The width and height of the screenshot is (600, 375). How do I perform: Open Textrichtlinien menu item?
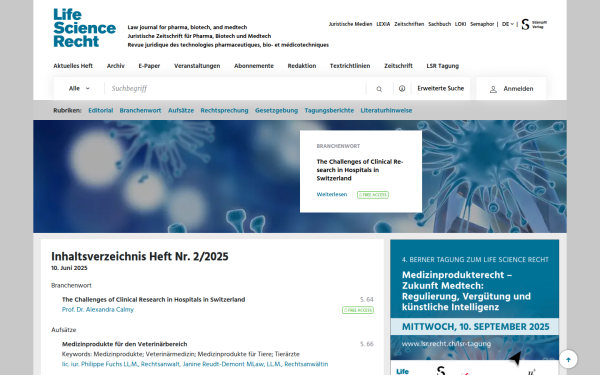[x=350, y=66]
